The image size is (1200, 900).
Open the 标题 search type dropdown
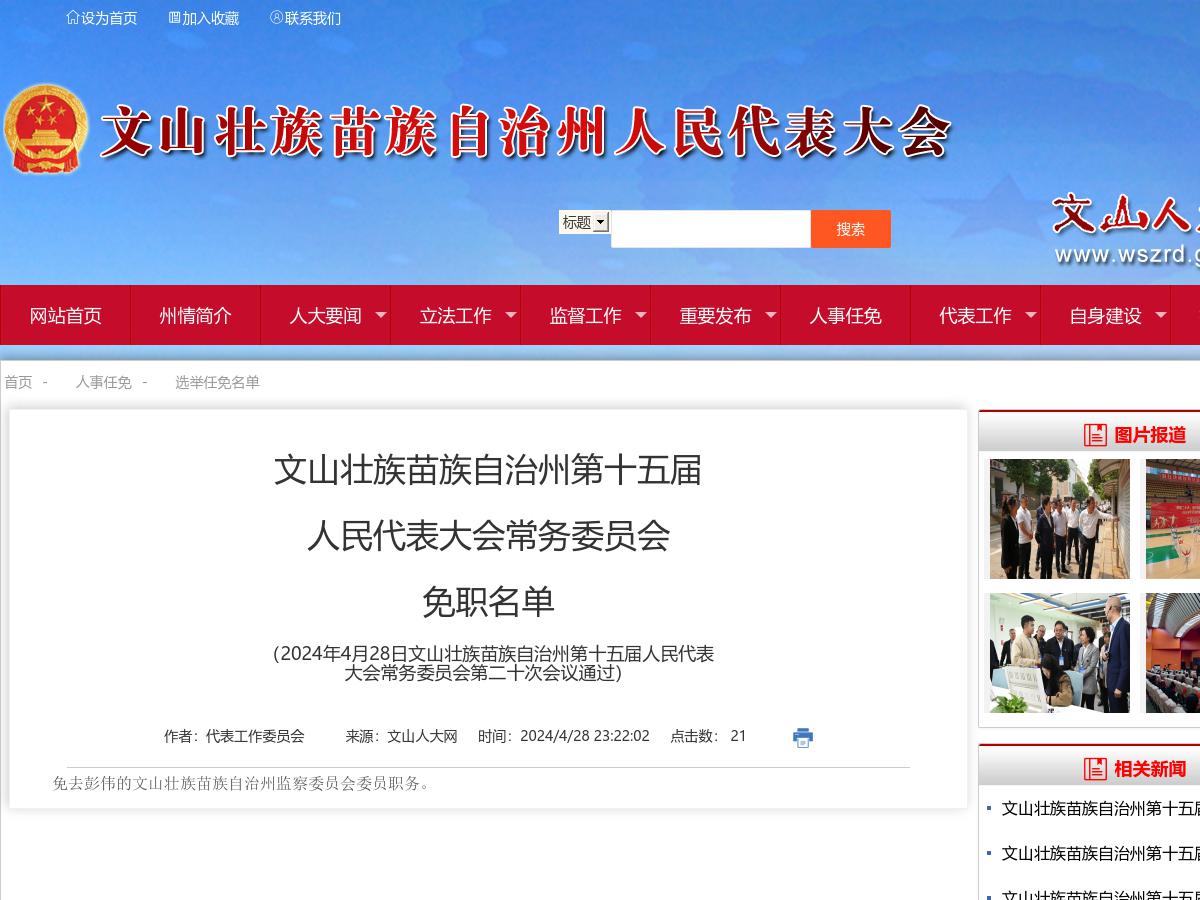583,221
